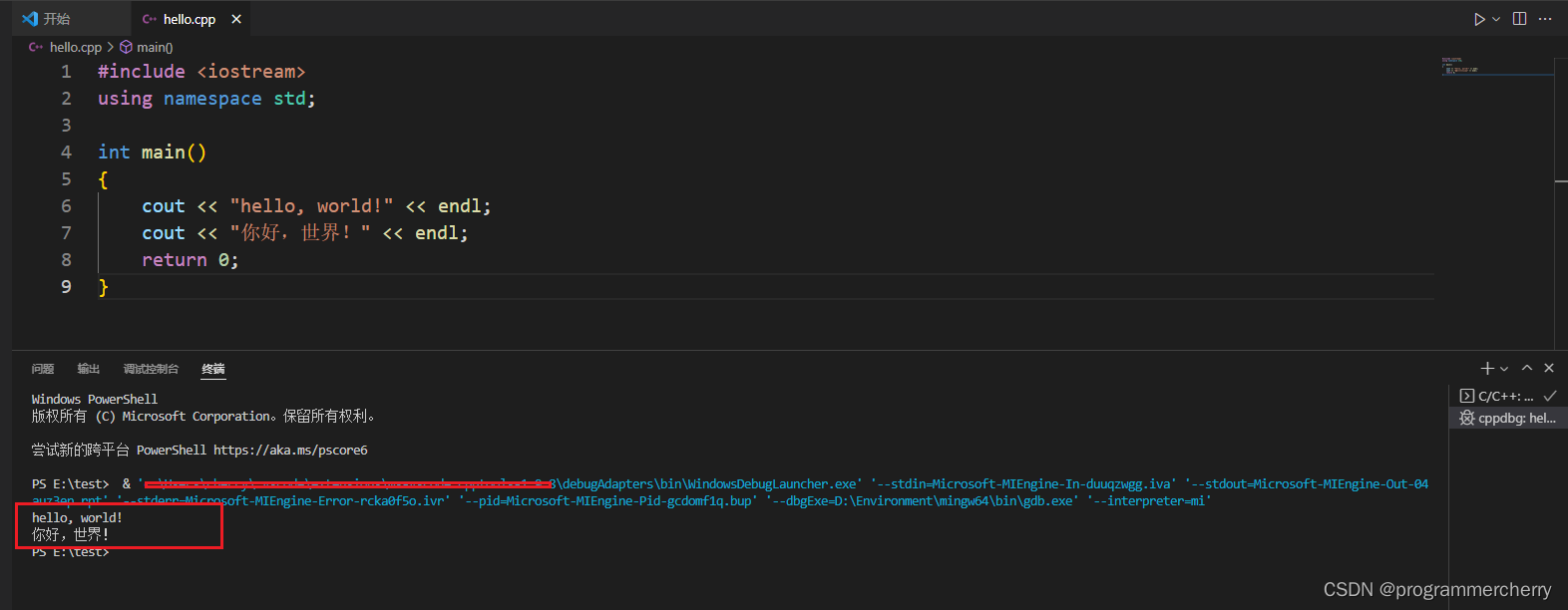Close the hello.cpp tab
This screenshot has width=1568, height=610.
(236, 19)
